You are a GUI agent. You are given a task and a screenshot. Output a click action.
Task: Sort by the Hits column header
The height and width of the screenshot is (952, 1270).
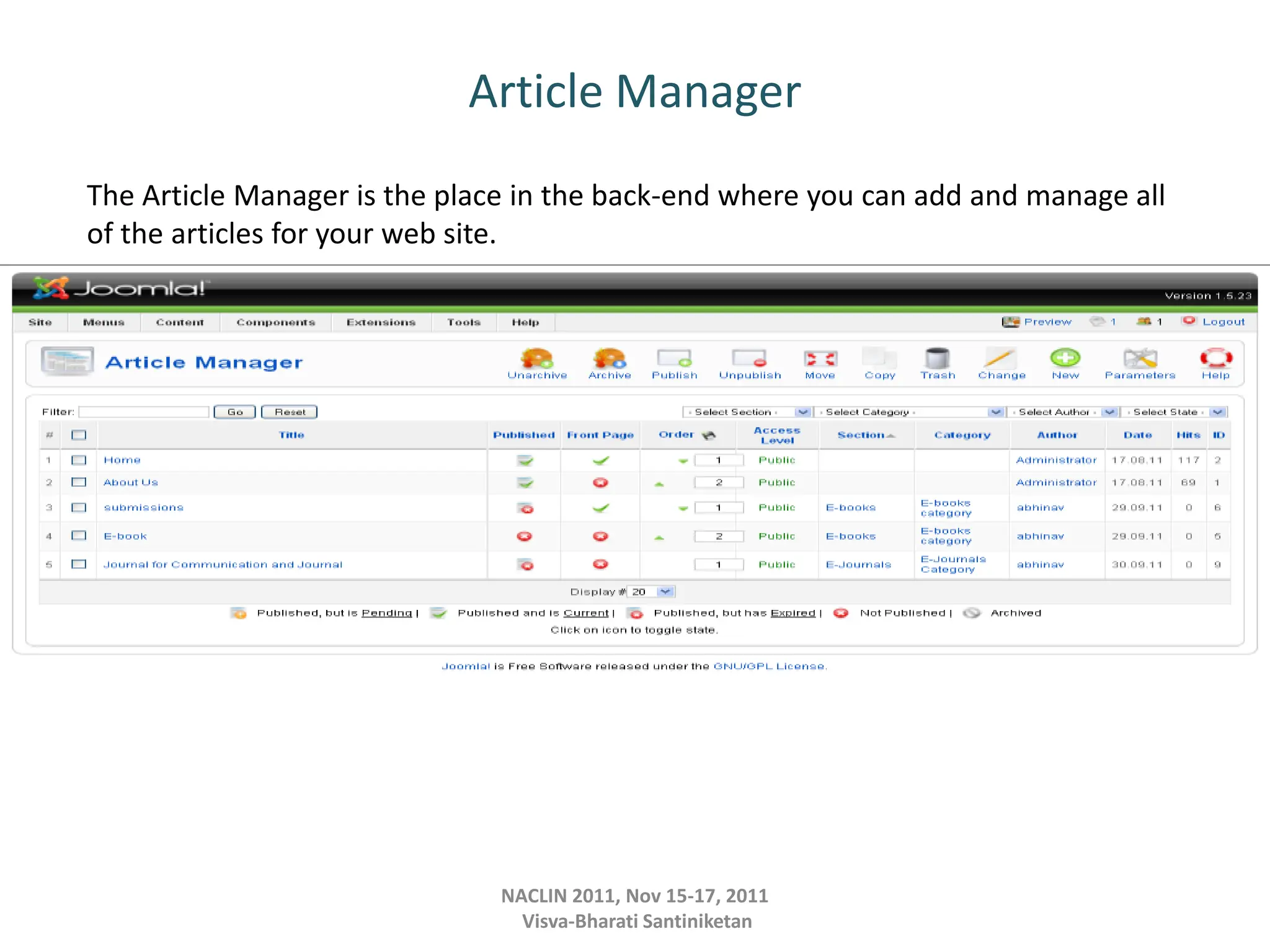click(x=1188, y=435)
